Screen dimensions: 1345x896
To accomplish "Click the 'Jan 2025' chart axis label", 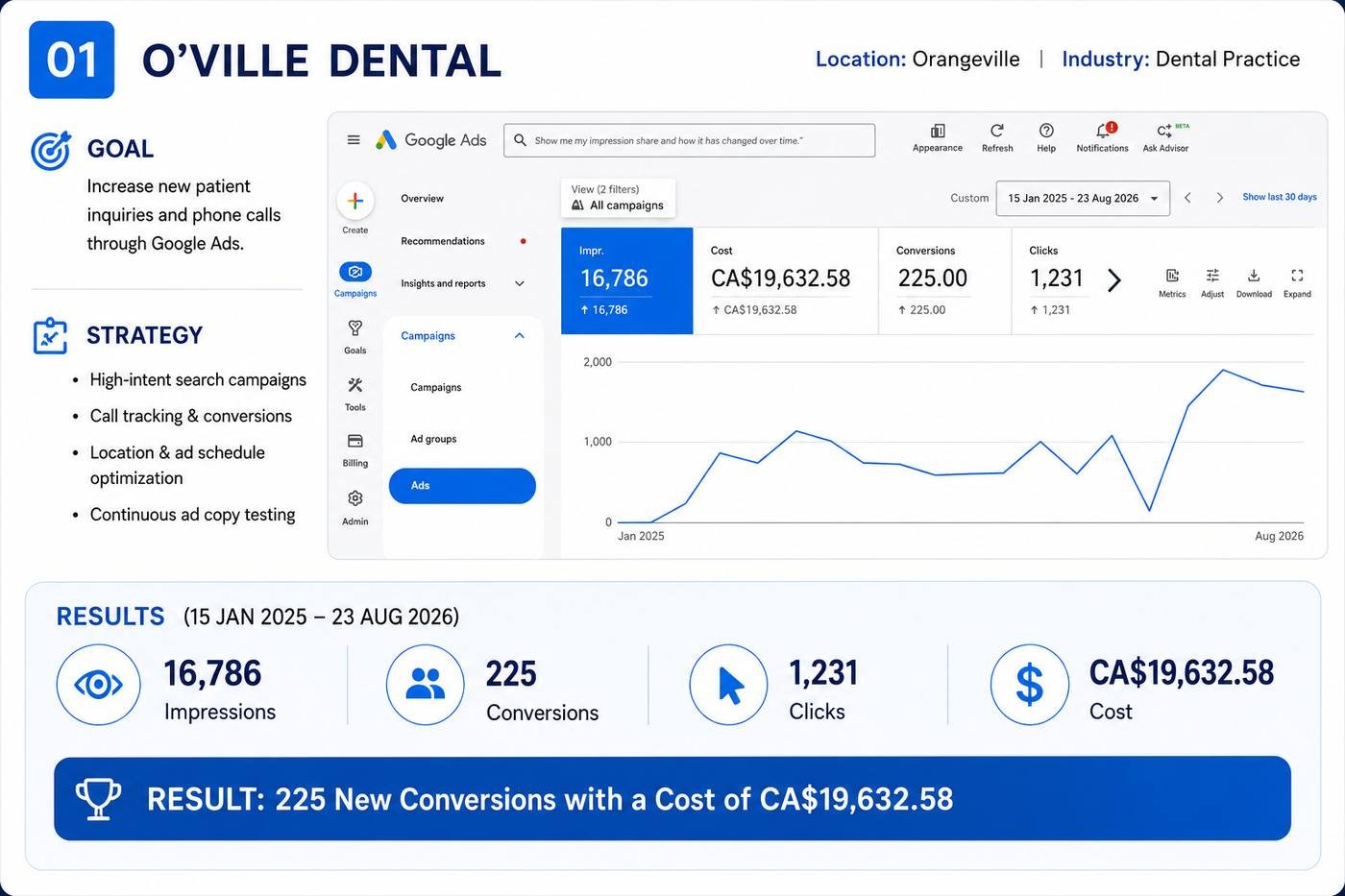I will pos(641,536).
